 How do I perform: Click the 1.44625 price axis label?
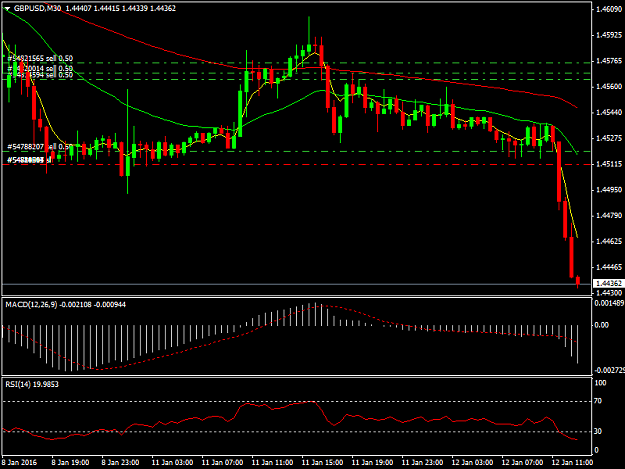coord(609,241)
